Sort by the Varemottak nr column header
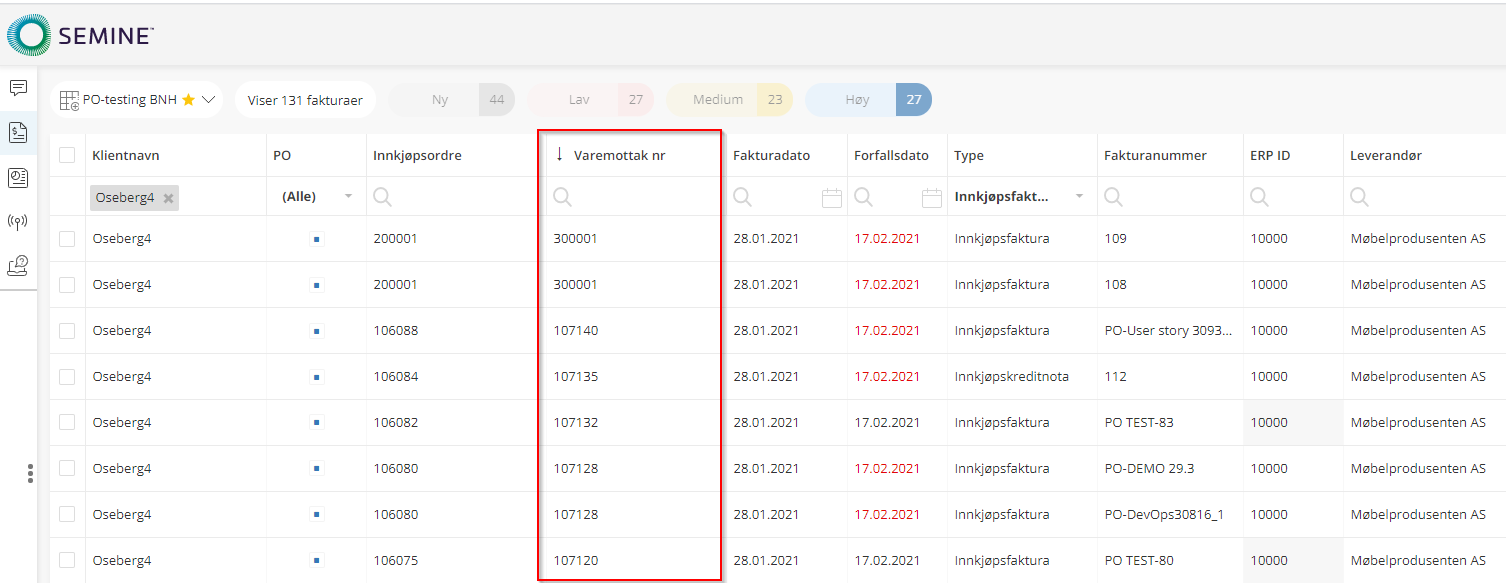 point(619,156)
